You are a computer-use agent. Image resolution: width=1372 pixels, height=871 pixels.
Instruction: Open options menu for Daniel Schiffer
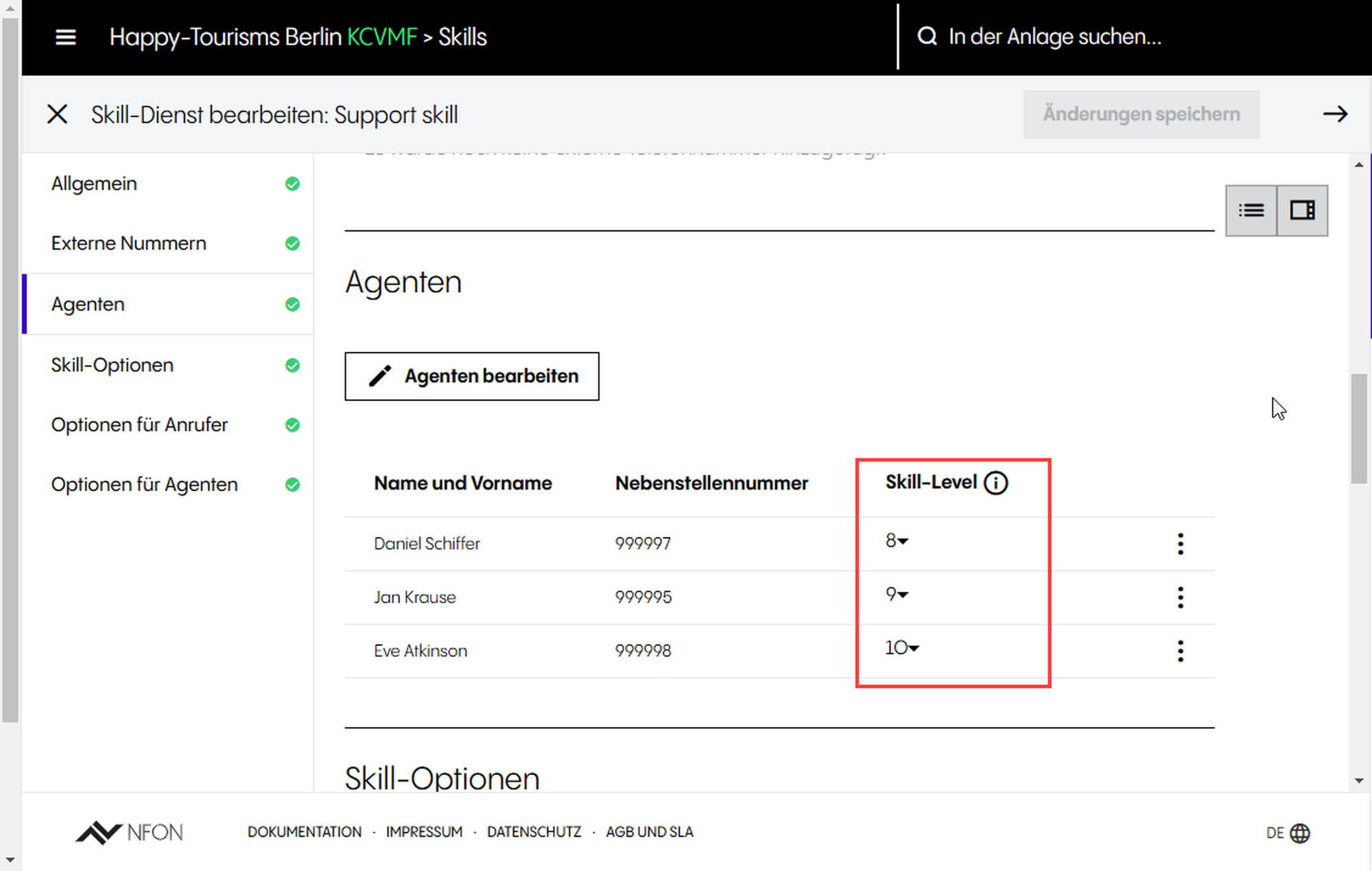[1180, 544]
